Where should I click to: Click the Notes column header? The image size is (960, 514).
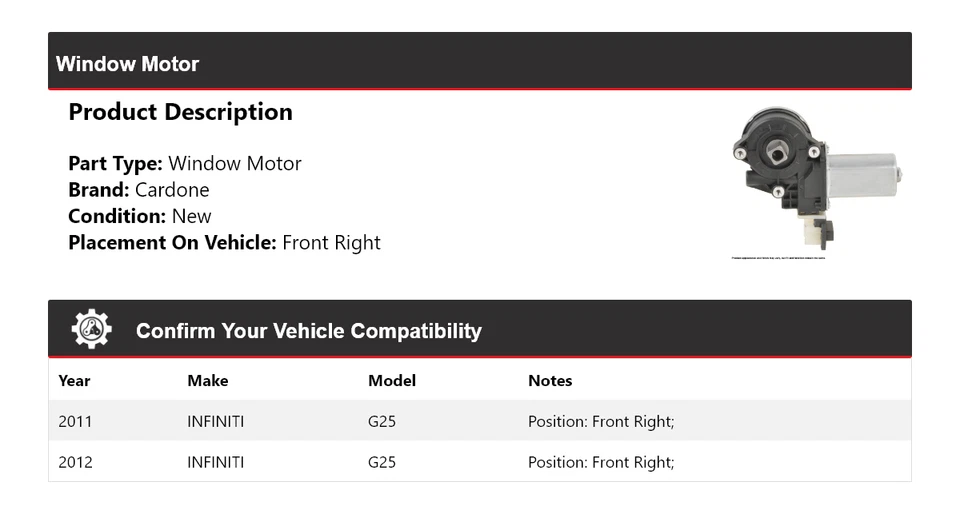[550, 381]
